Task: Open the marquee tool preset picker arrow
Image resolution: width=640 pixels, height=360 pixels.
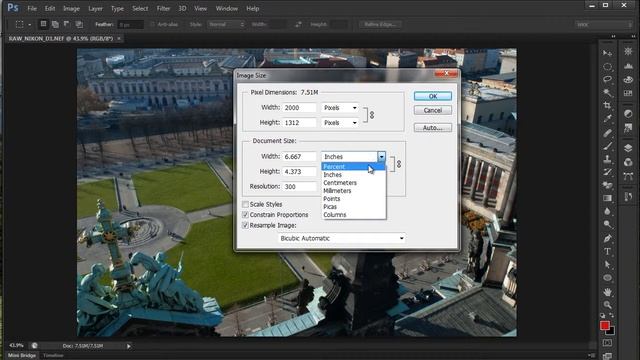Action: [x=29, y=25]
